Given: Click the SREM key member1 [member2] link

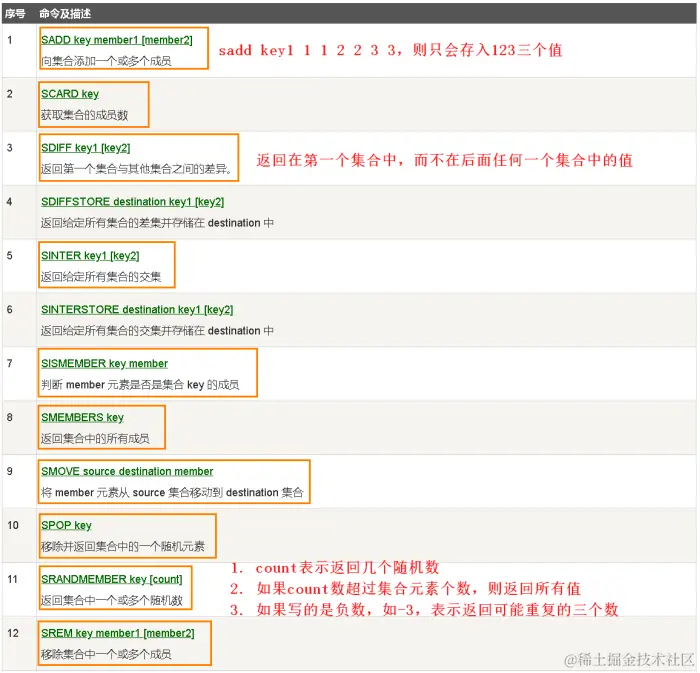Looking at the screenshot, I should coord(118,634).
